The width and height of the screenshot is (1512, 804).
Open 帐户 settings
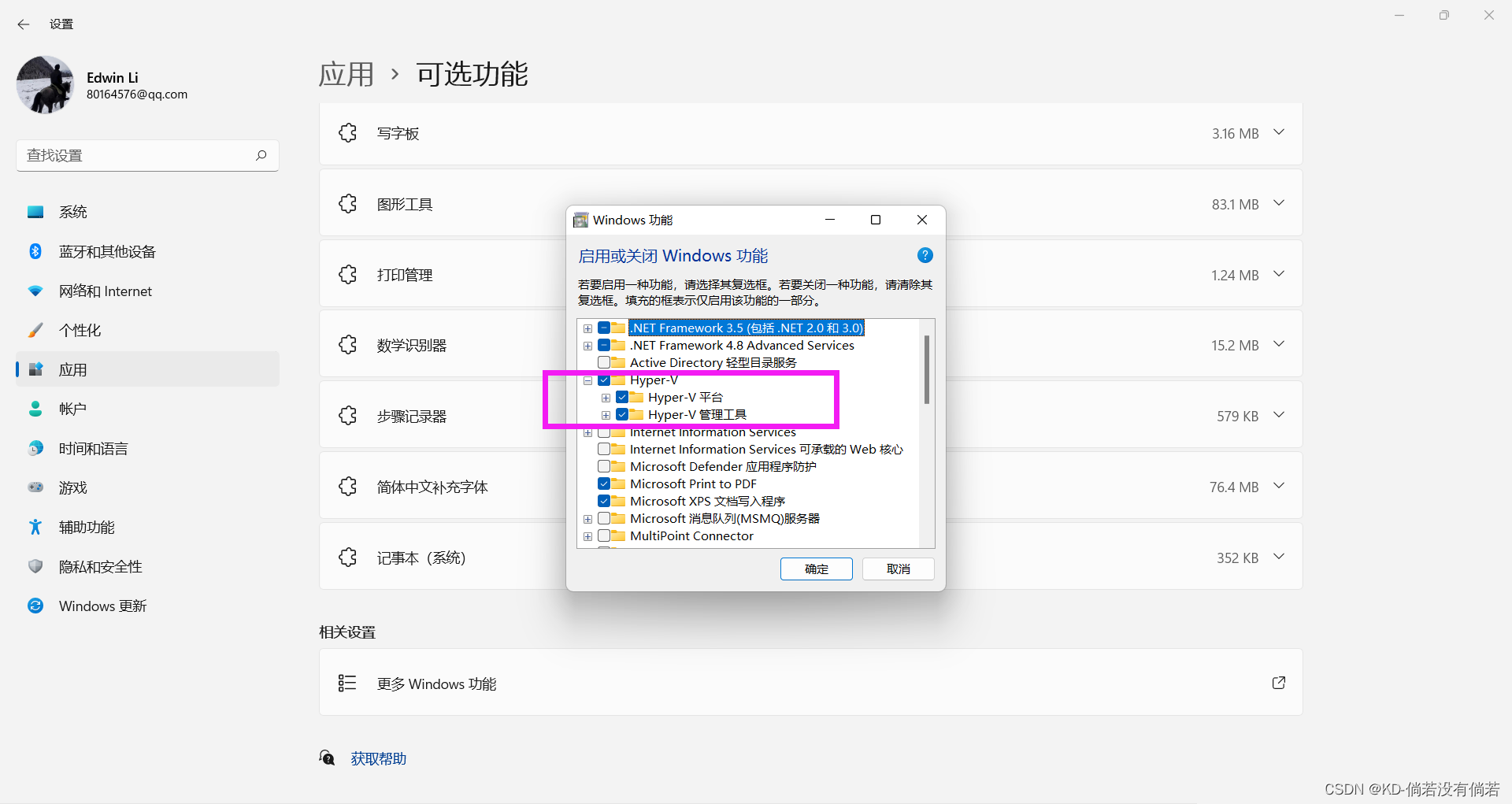(x=147, y=409)
